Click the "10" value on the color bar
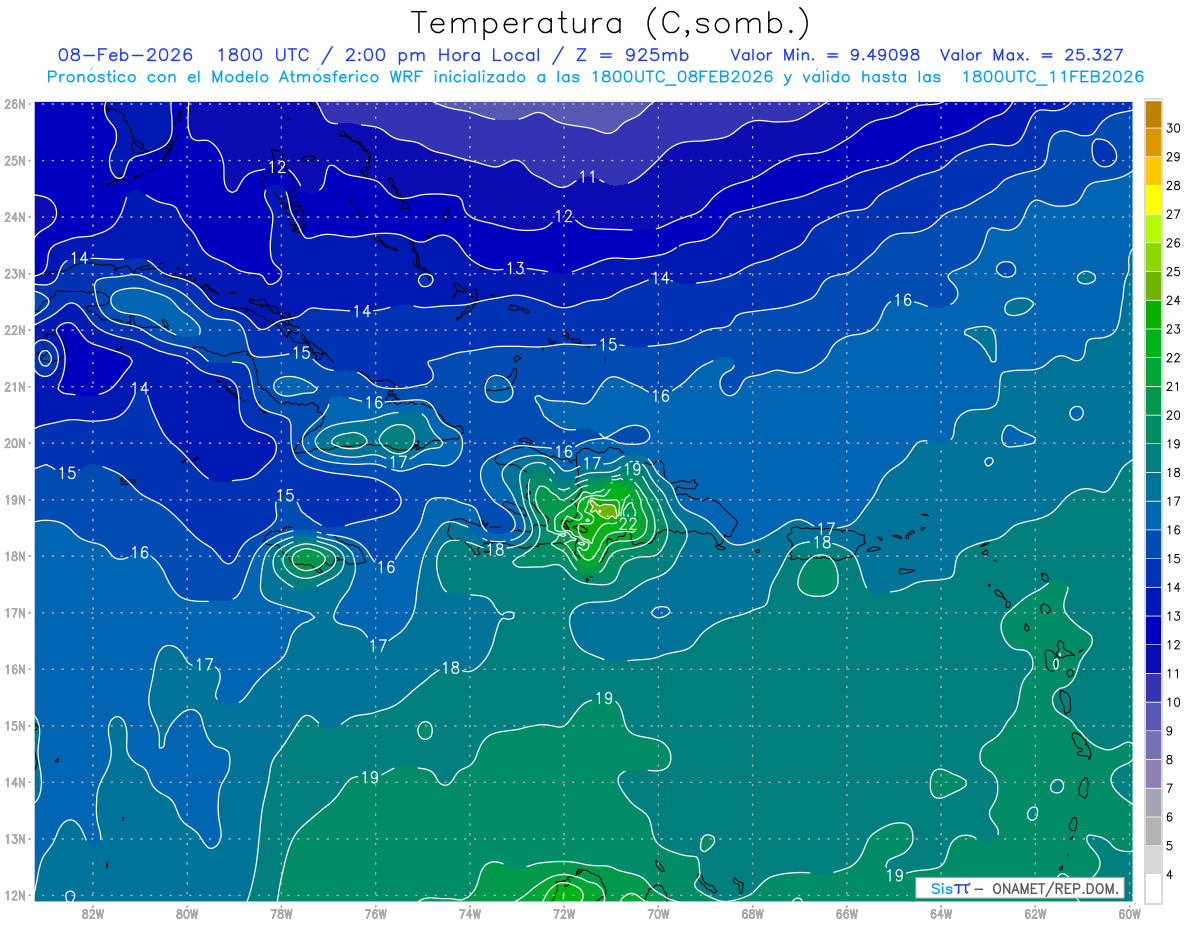 click(1174, 703)
